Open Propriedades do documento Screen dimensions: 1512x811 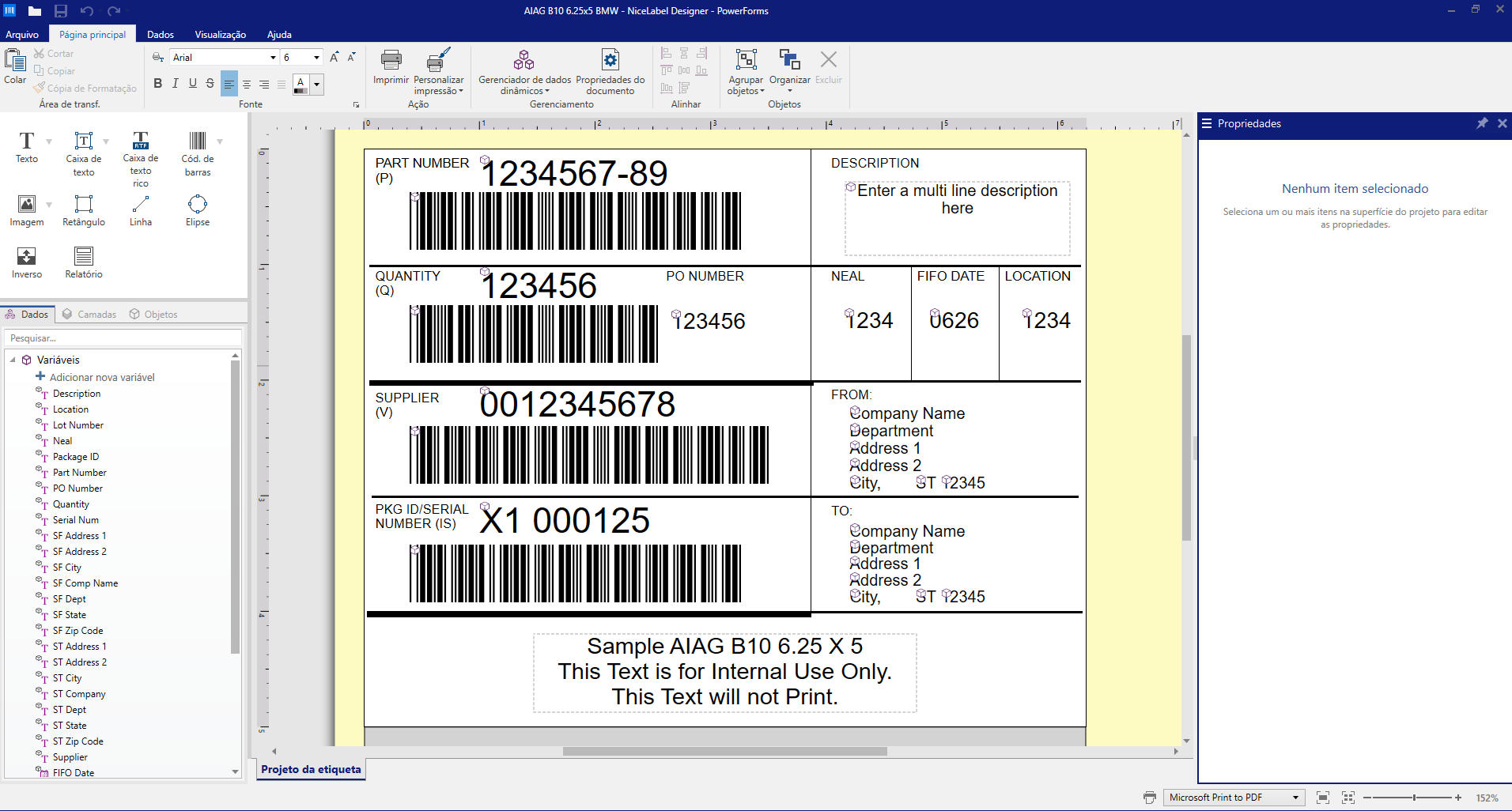tap(610, 71)
